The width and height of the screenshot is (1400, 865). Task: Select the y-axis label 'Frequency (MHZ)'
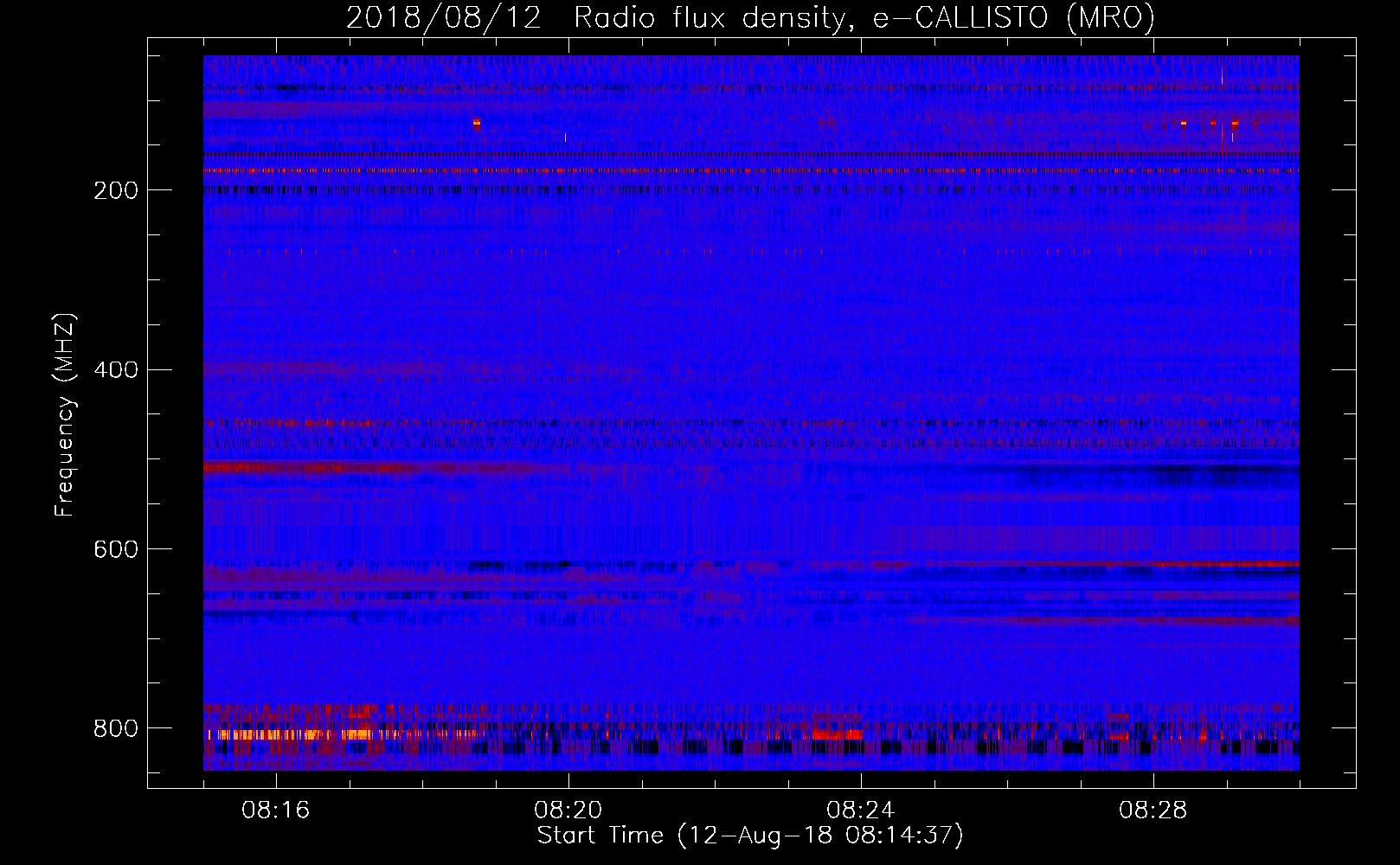(x=65, y=415)
